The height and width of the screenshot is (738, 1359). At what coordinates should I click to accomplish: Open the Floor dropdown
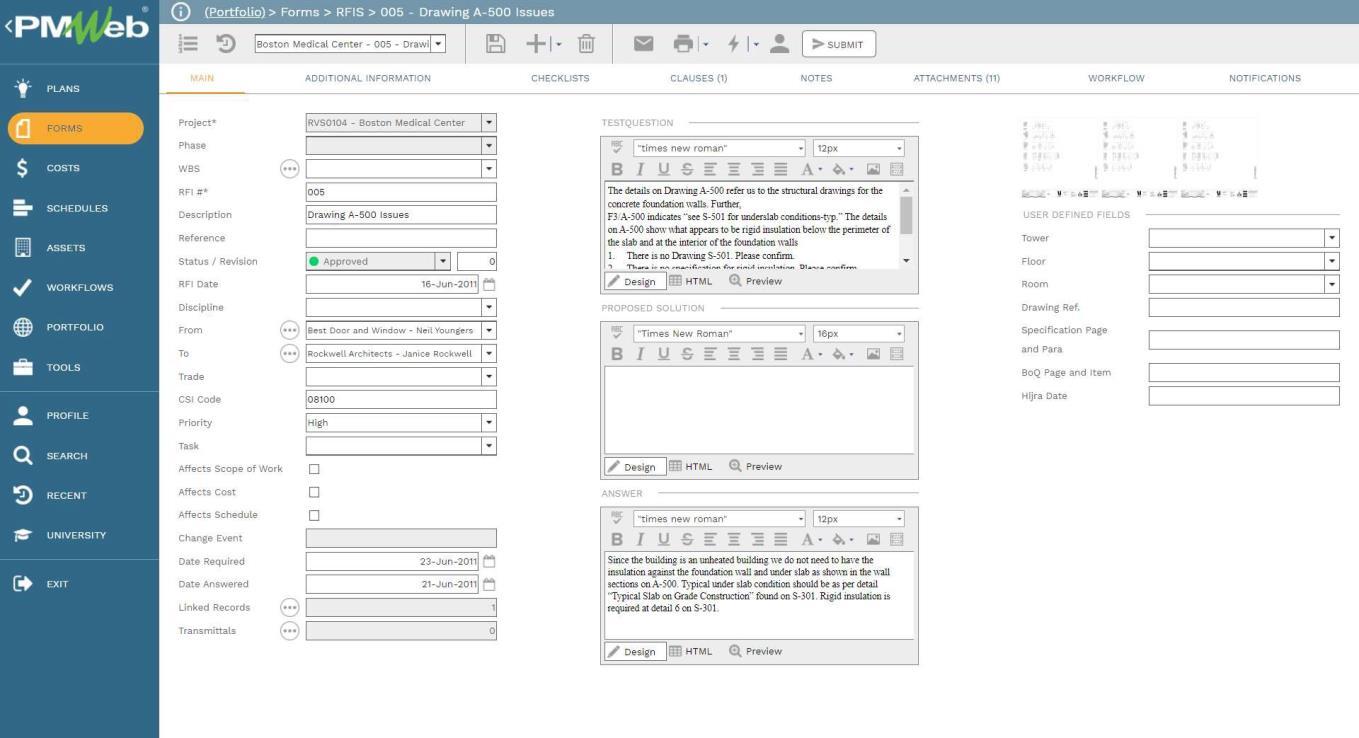pos(1331,261)
